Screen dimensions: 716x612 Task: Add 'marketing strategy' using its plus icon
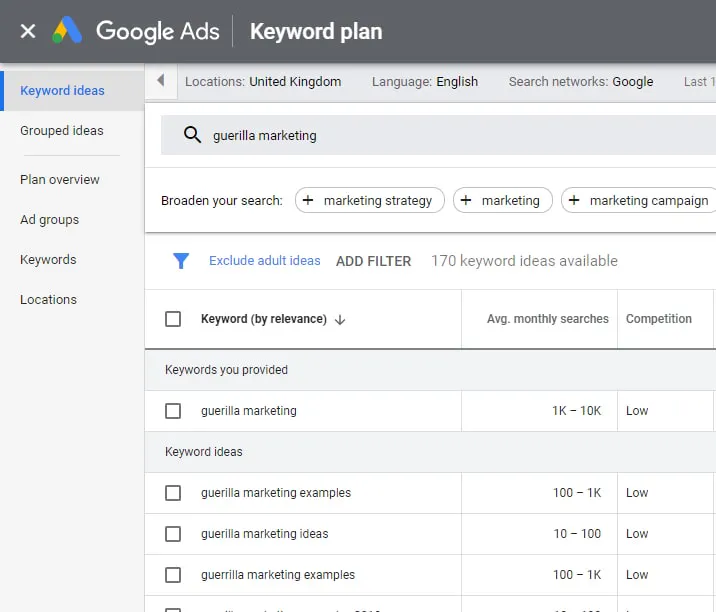point(308,200)
